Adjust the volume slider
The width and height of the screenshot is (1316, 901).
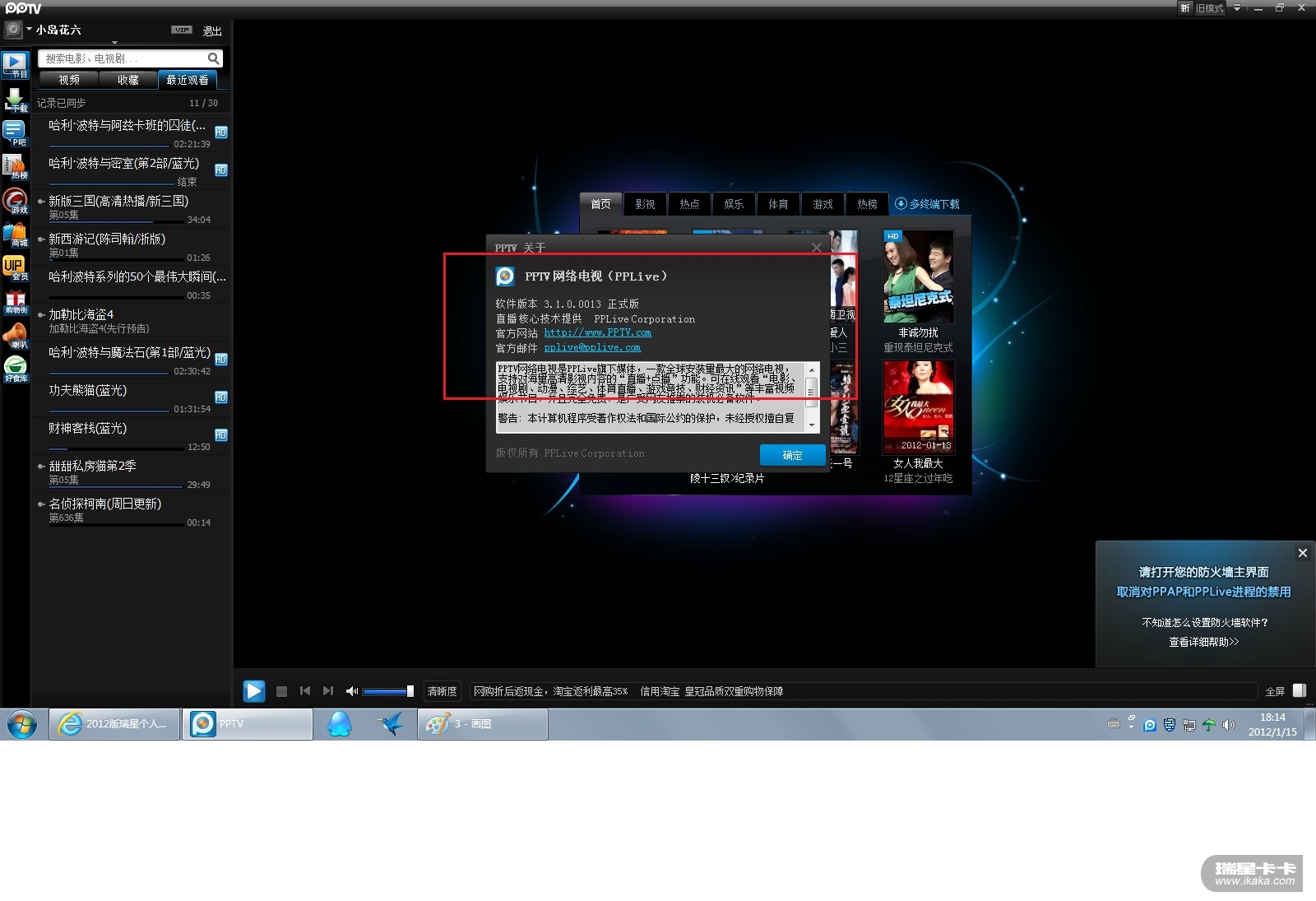tap(387, 691)
